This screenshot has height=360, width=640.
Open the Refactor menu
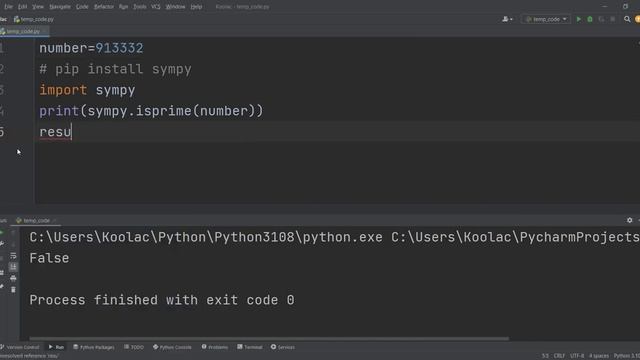(x=104, y=7)
